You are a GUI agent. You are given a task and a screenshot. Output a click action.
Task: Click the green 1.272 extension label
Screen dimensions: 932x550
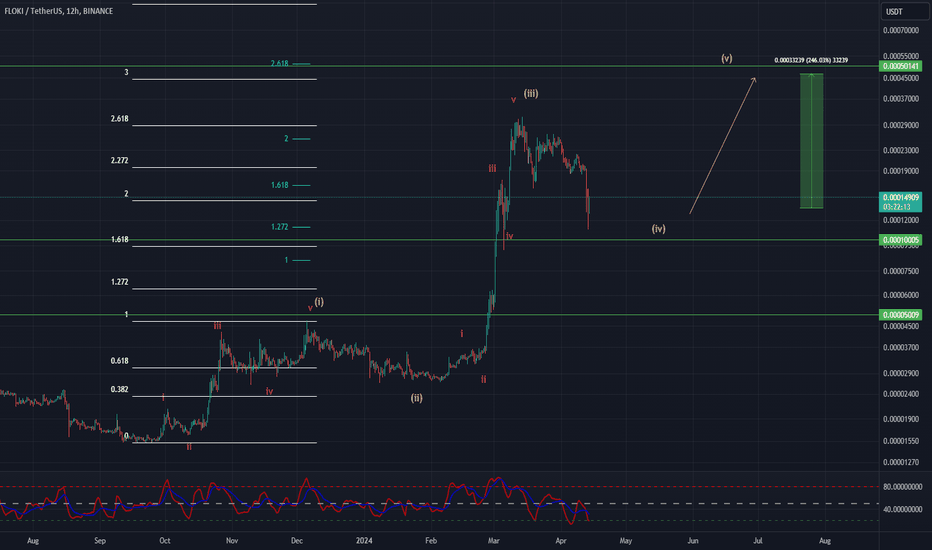279,227
